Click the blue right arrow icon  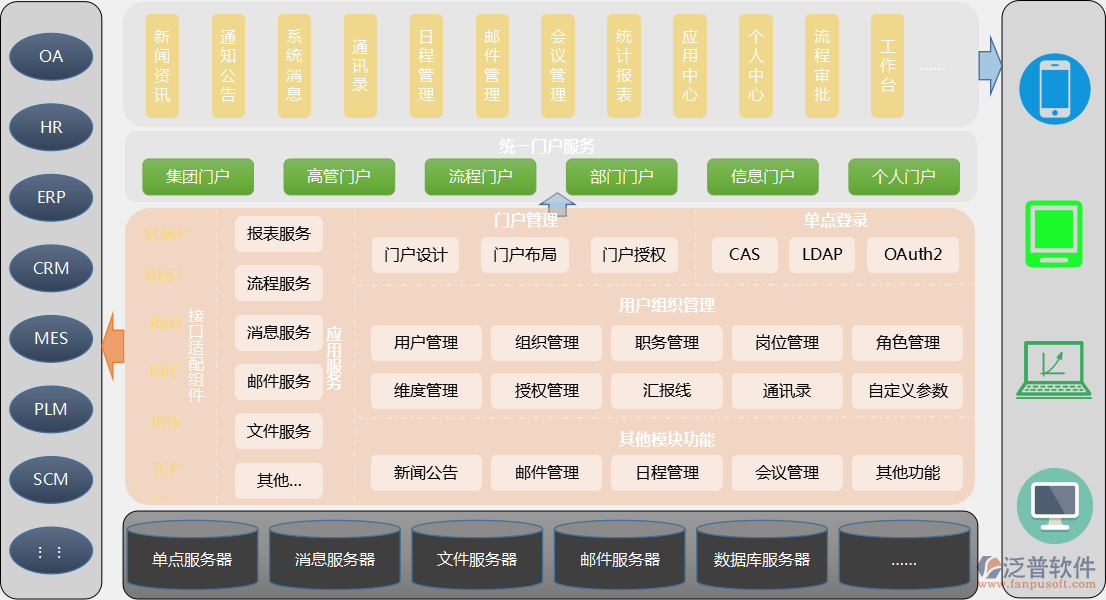pyautogui.click(x=989, y=65)
